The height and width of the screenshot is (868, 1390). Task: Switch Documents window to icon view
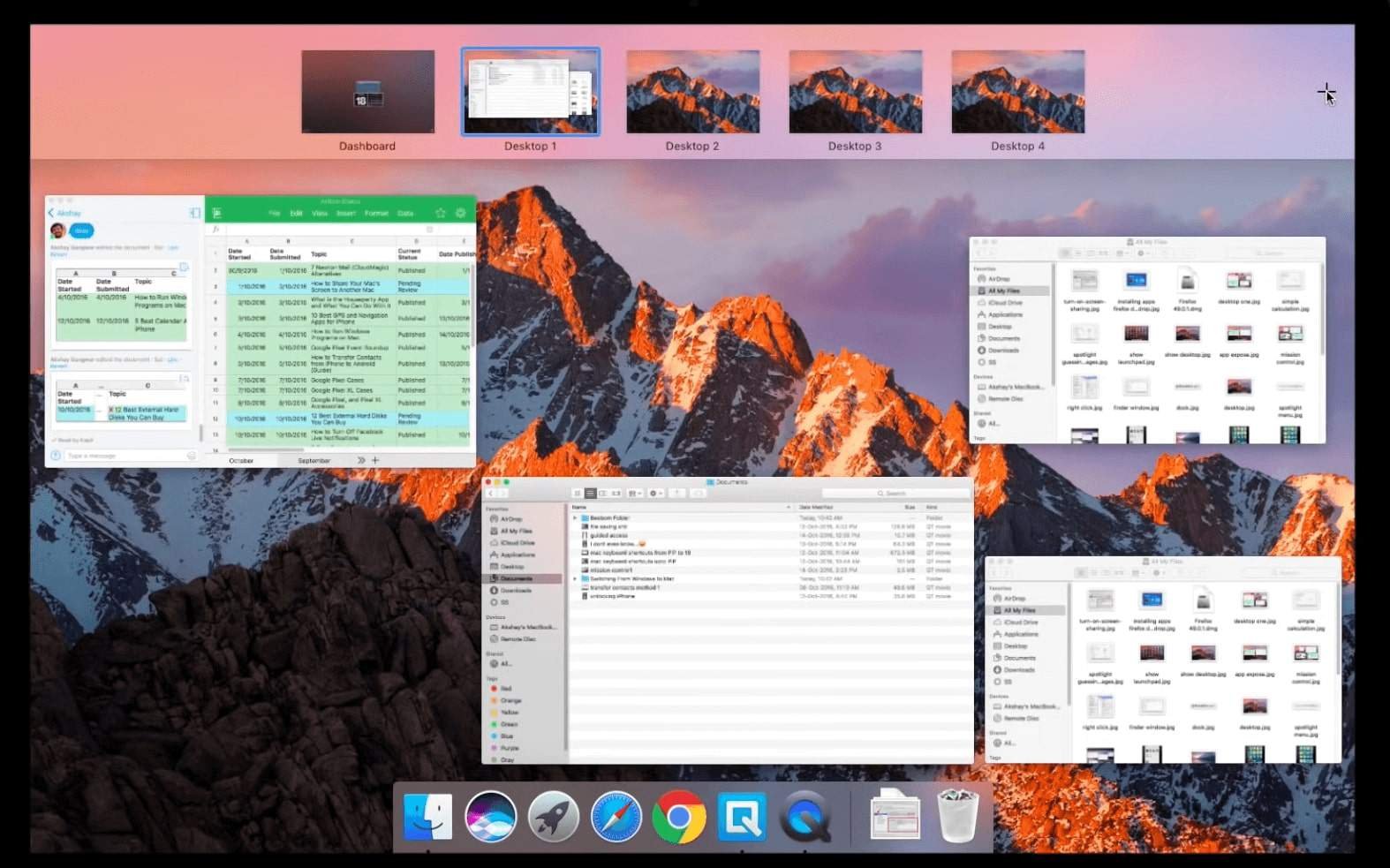(578, 493)
